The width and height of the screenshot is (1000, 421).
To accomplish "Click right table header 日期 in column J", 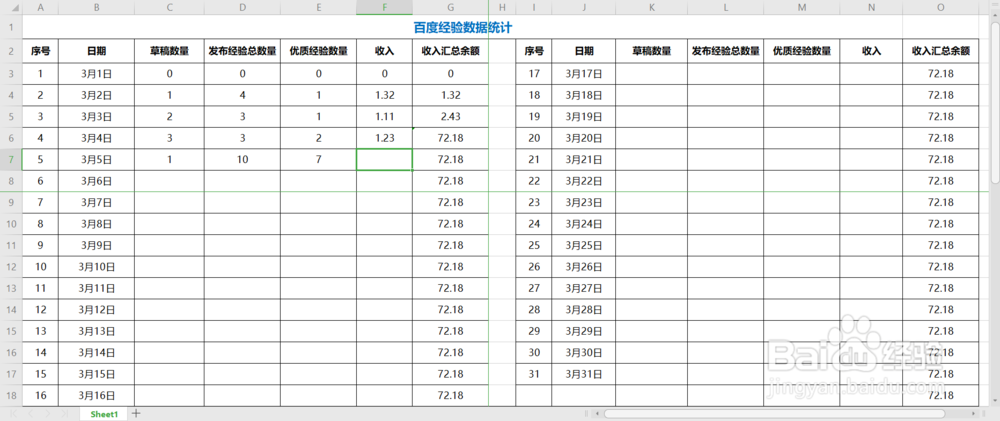I will click(x=584, y=52).
